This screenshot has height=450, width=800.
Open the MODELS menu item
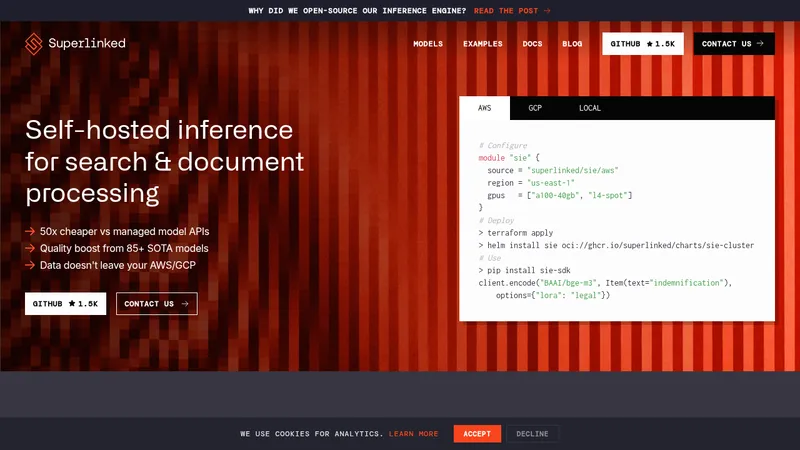click(428, 44)
